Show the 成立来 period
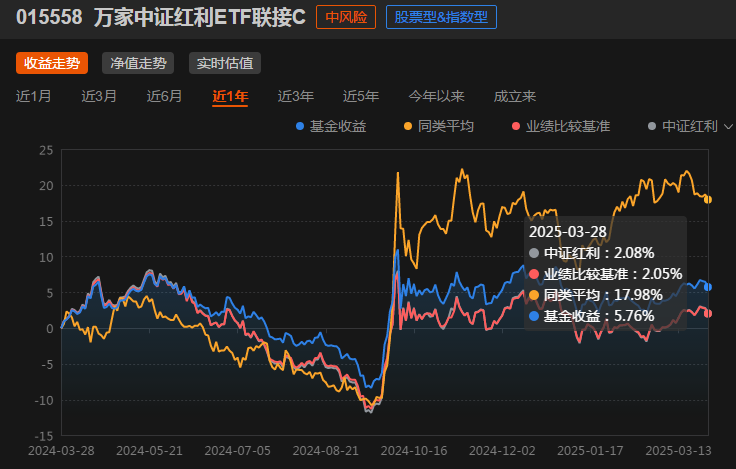Image resolution: width=736 pixels, height=469 pixels. tap(514, 96)
